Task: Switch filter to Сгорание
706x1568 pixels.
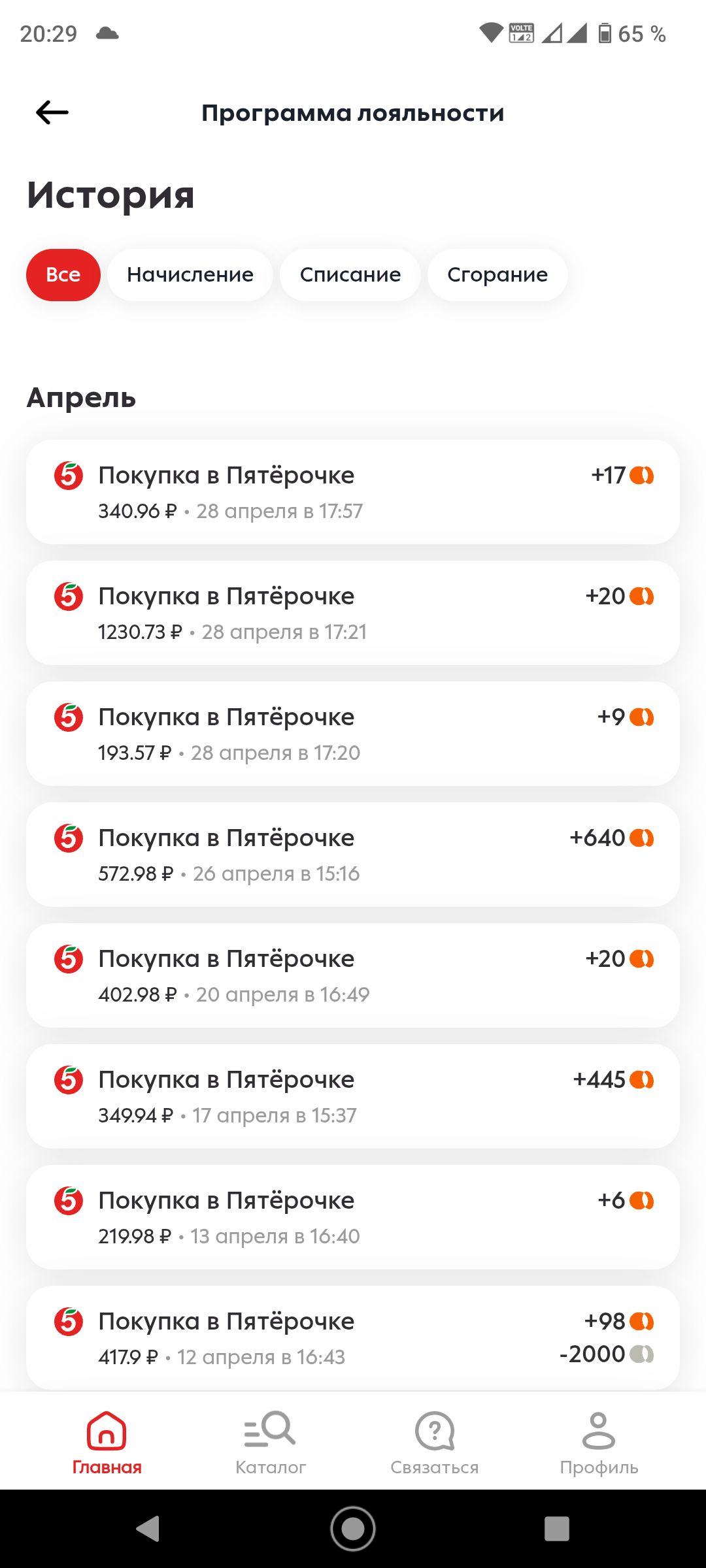Action: 497,275
